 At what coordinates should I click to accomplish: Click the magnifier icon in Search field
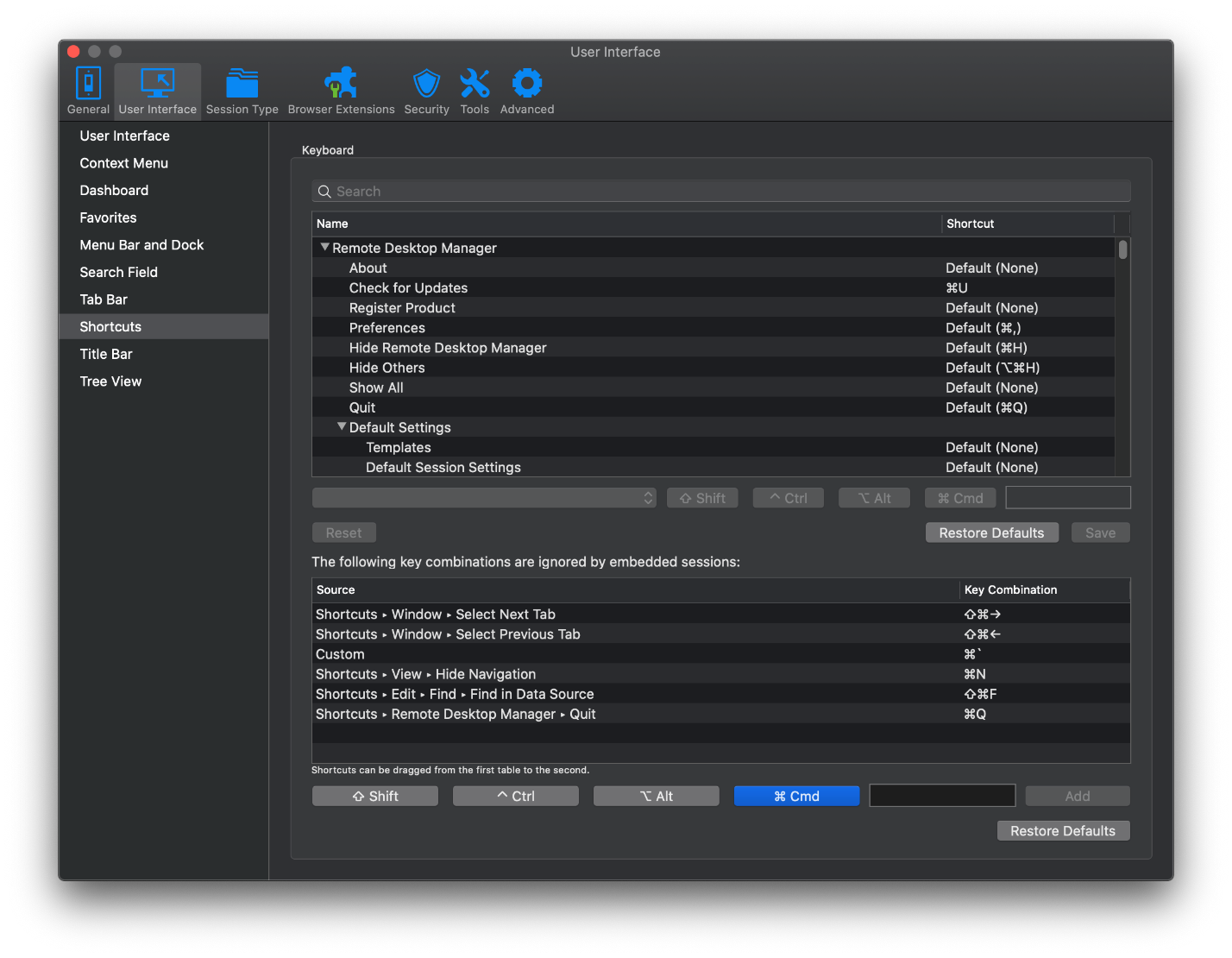pos(325,192)
